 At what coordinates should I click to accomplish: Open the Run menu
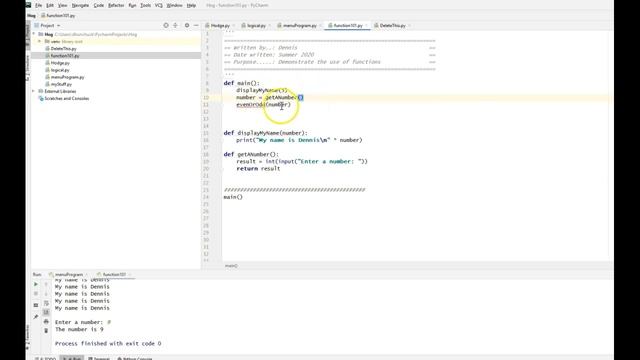132,5
